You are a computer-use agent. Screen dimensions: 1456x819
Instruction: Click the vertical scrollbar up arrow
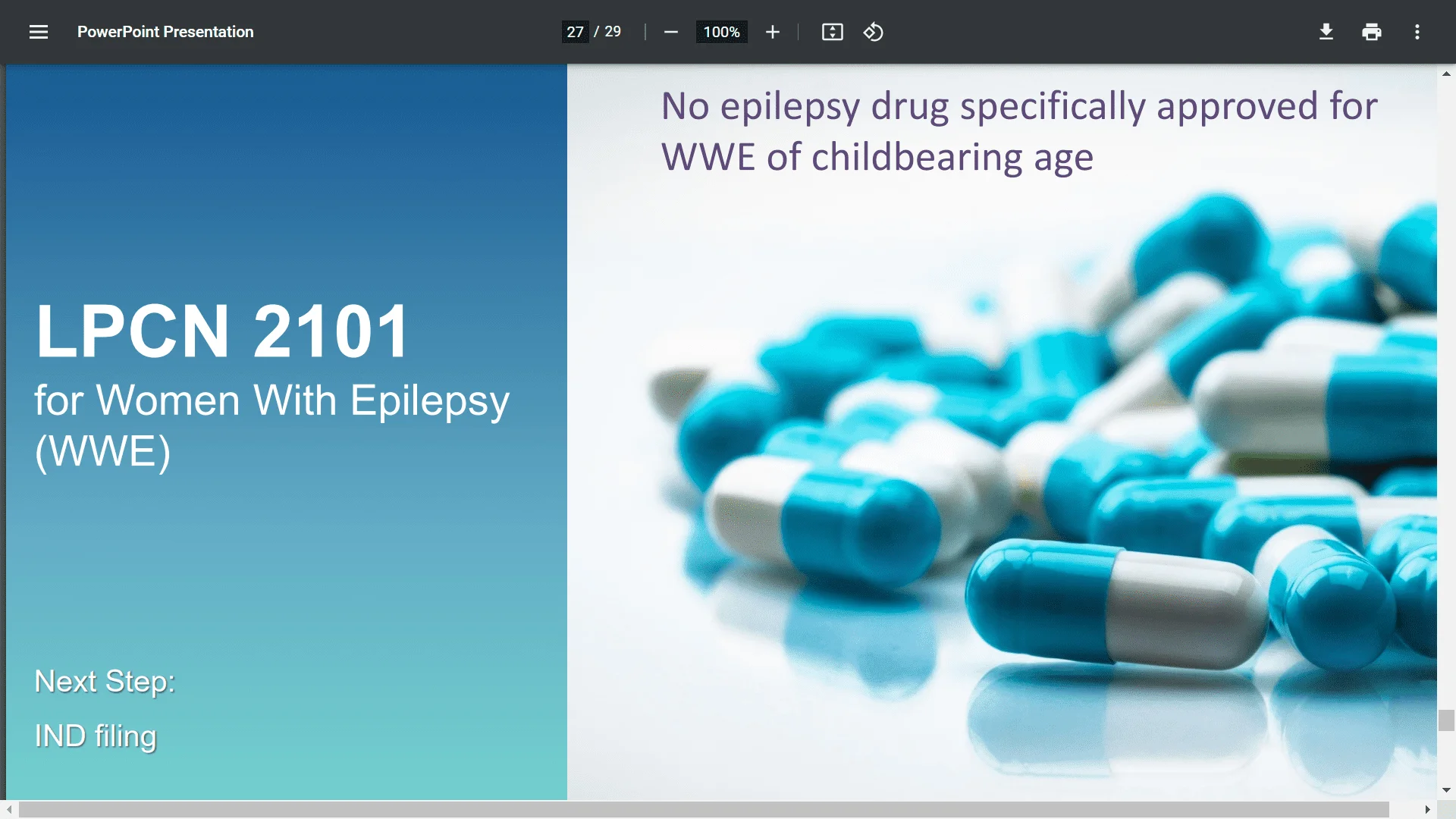click(x=1446, y=74)
